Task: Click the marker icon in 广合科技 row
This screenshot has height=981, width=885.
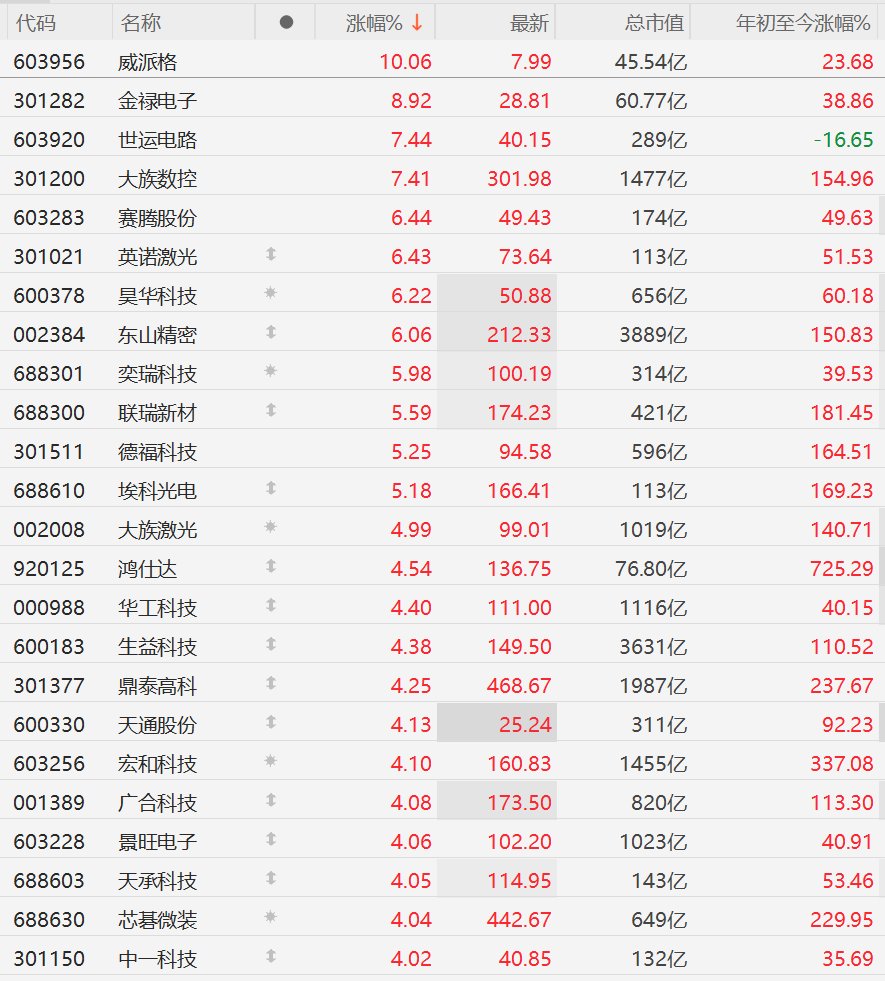Action: pyautogui.click(x=271, y=800)
